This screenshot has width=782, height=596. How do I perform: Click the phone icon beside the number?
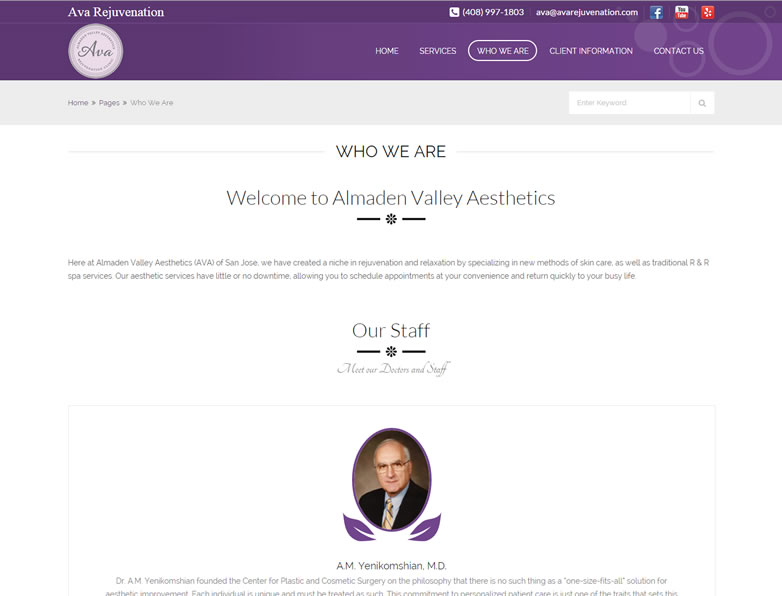pyautogui.click(x=454, y=12)
